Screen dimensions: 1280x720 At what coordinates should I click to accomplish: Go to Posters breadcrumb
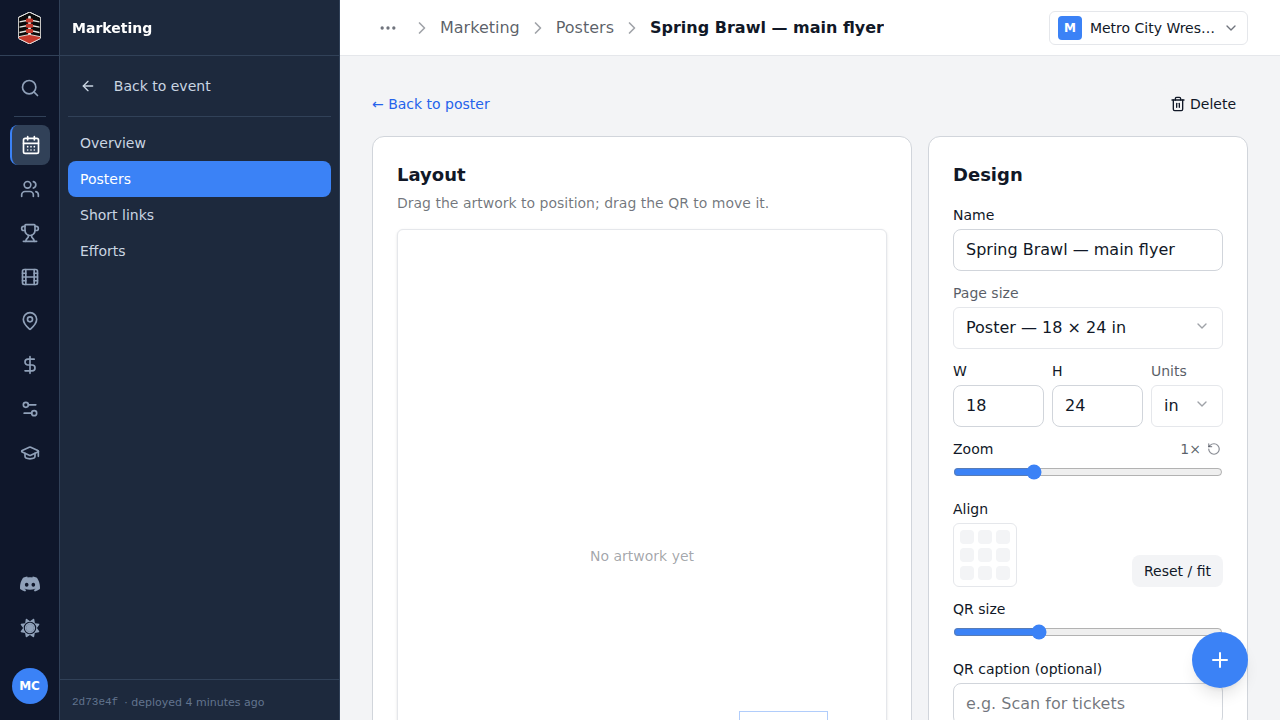585,28
